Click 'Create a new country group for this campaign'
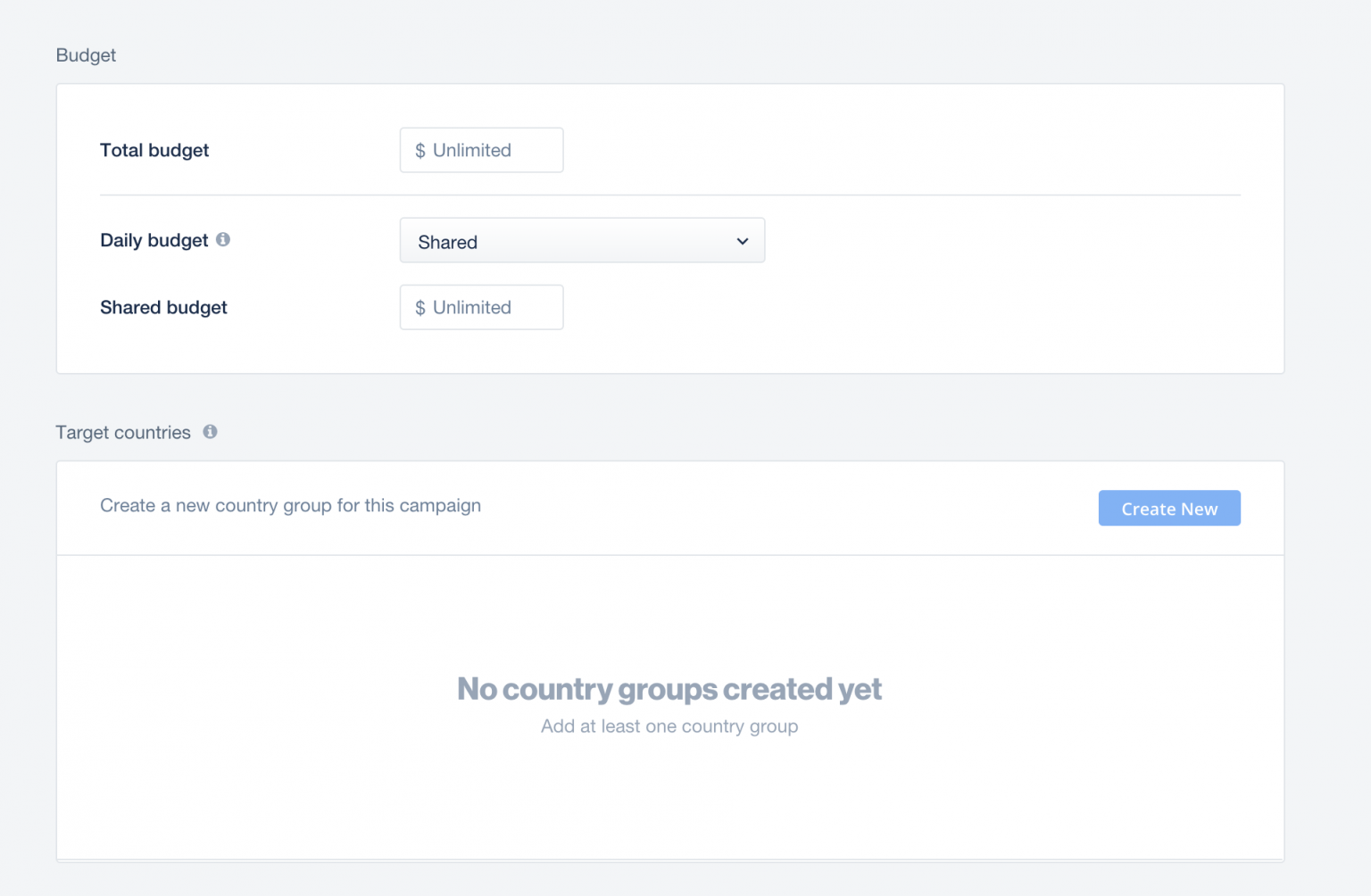 tap(290, 505)
